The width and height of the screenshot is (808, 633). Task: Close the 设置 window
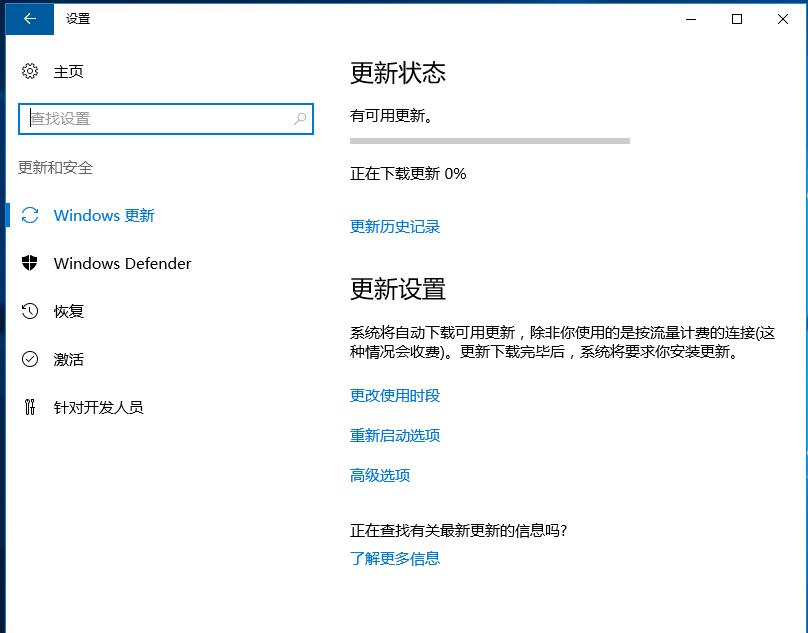tap(783, 19)
